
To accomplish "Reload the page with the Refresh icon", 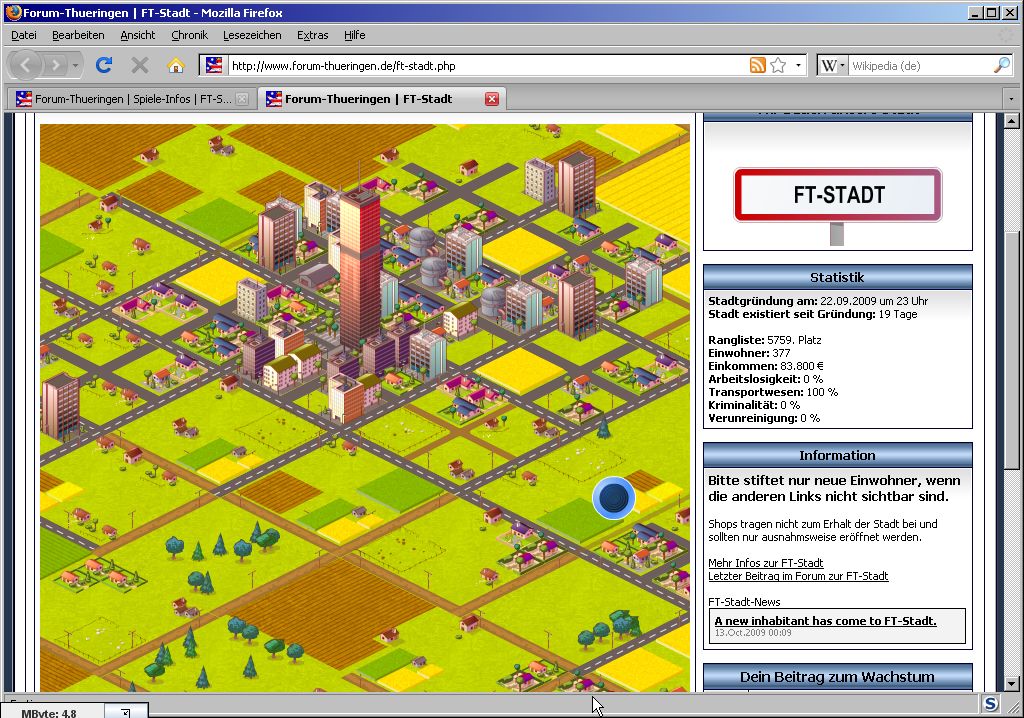I will pos(104,65).
